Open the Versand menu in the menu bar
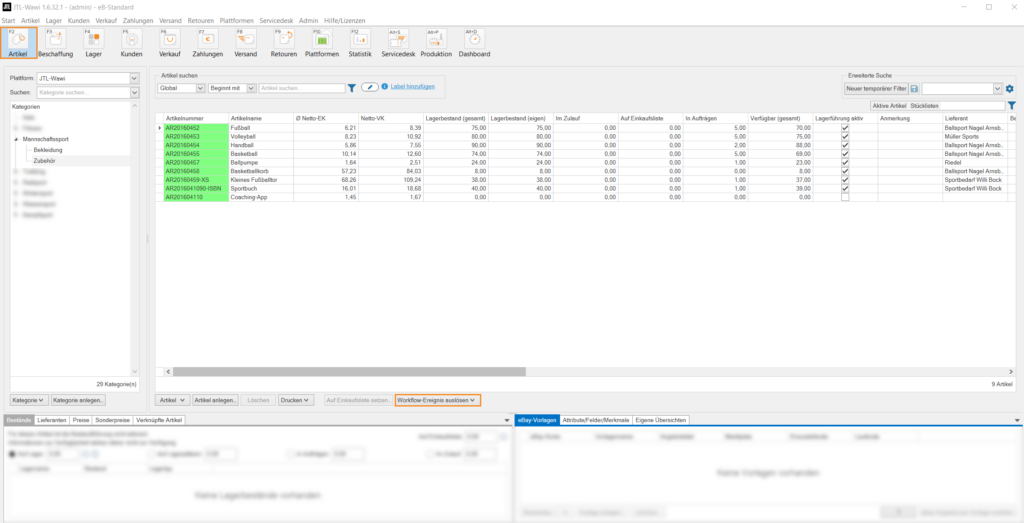This screenshot has width=1024, height=523. pos(170,20)
